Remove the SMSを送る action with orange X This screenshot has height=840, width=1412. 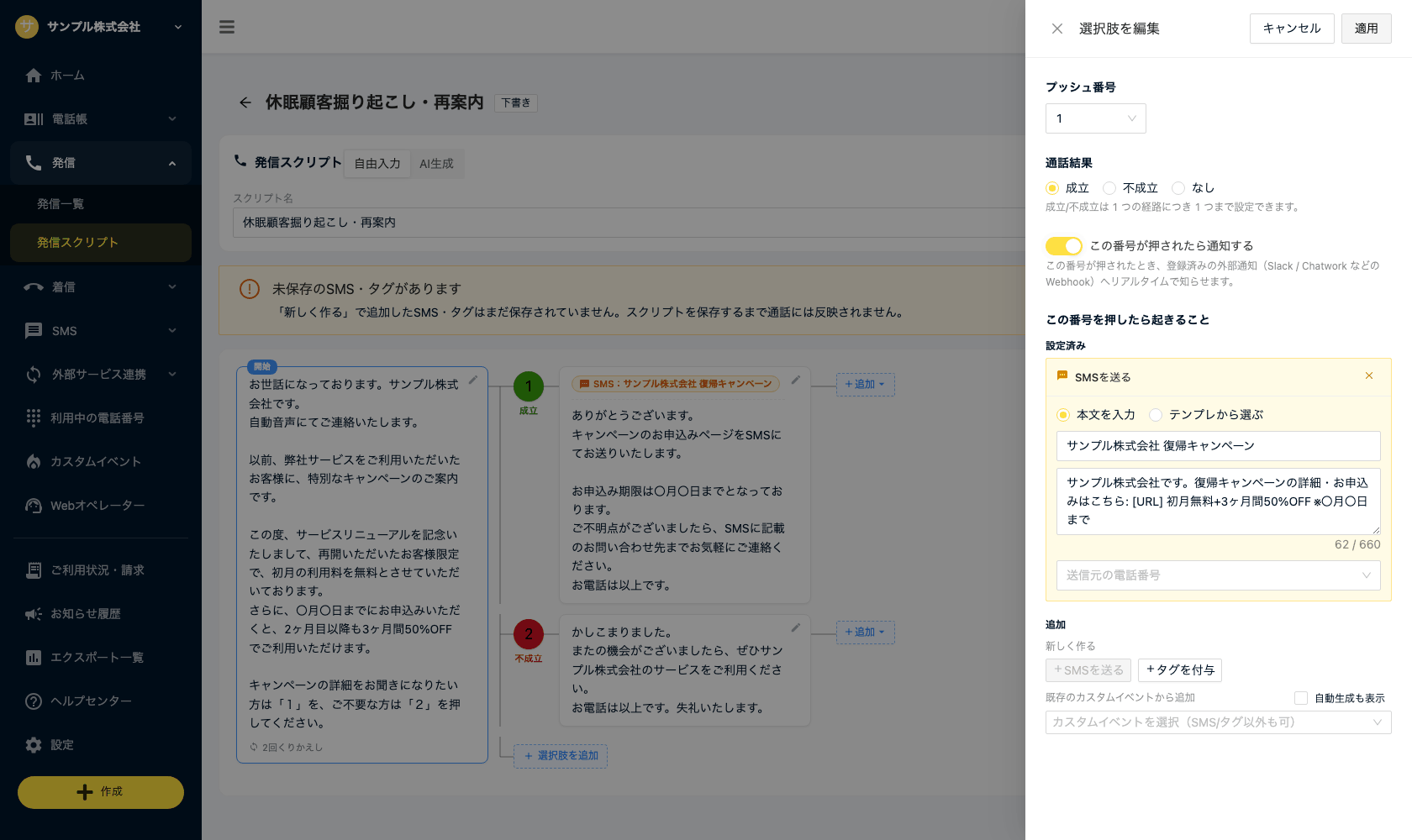click(x=1369, y=375)
